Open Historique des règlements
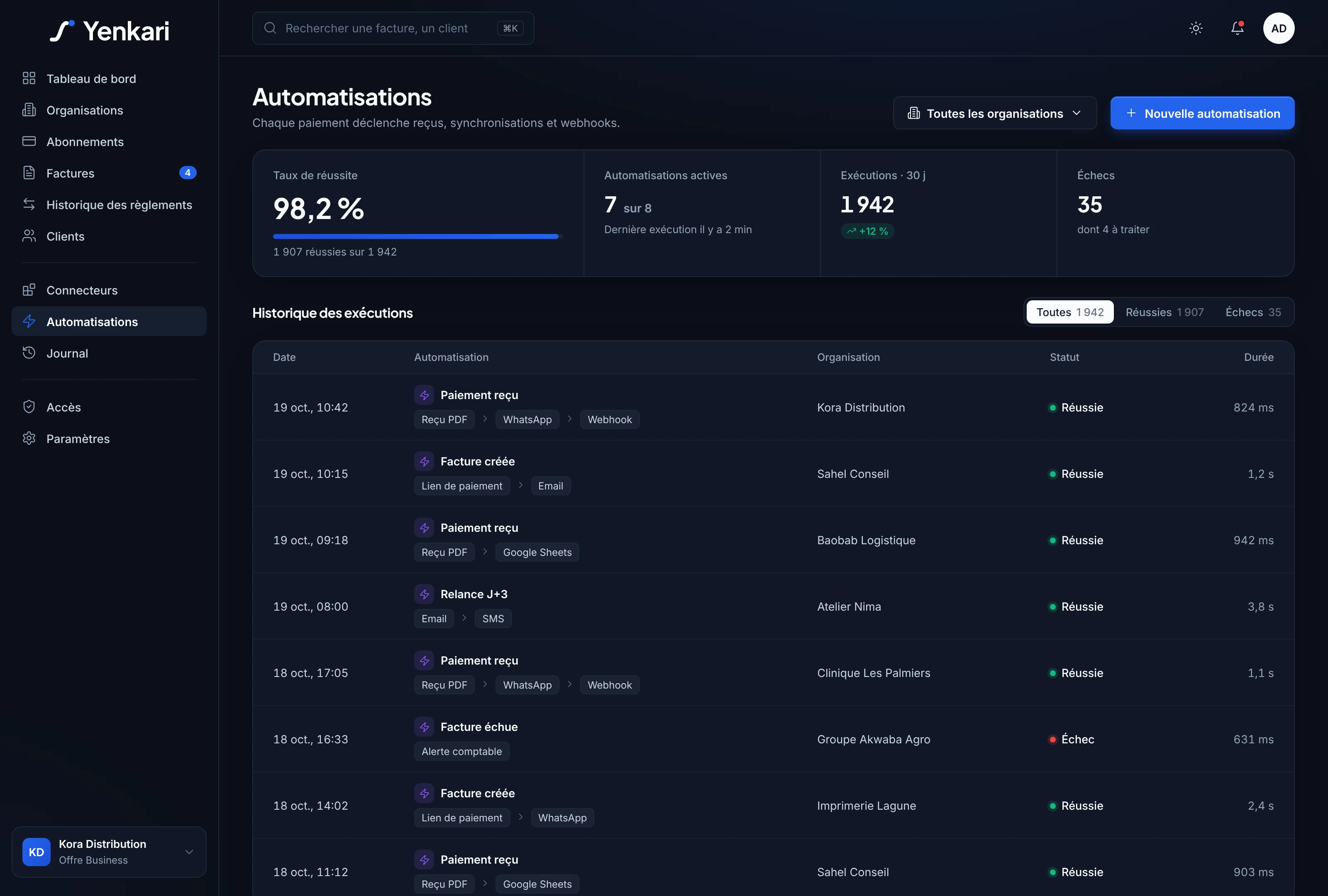Image resolution: width=1328 pixels, height=896 pixels. coord(109,205)
